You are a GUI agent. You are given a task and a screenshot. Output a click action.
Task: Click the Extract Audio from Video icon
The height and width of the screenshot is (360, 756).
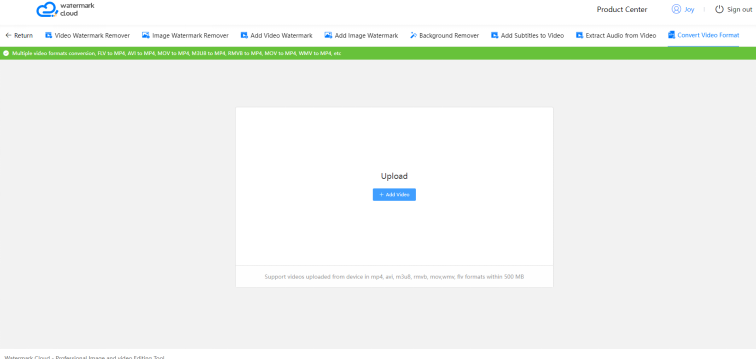point(579,35)
